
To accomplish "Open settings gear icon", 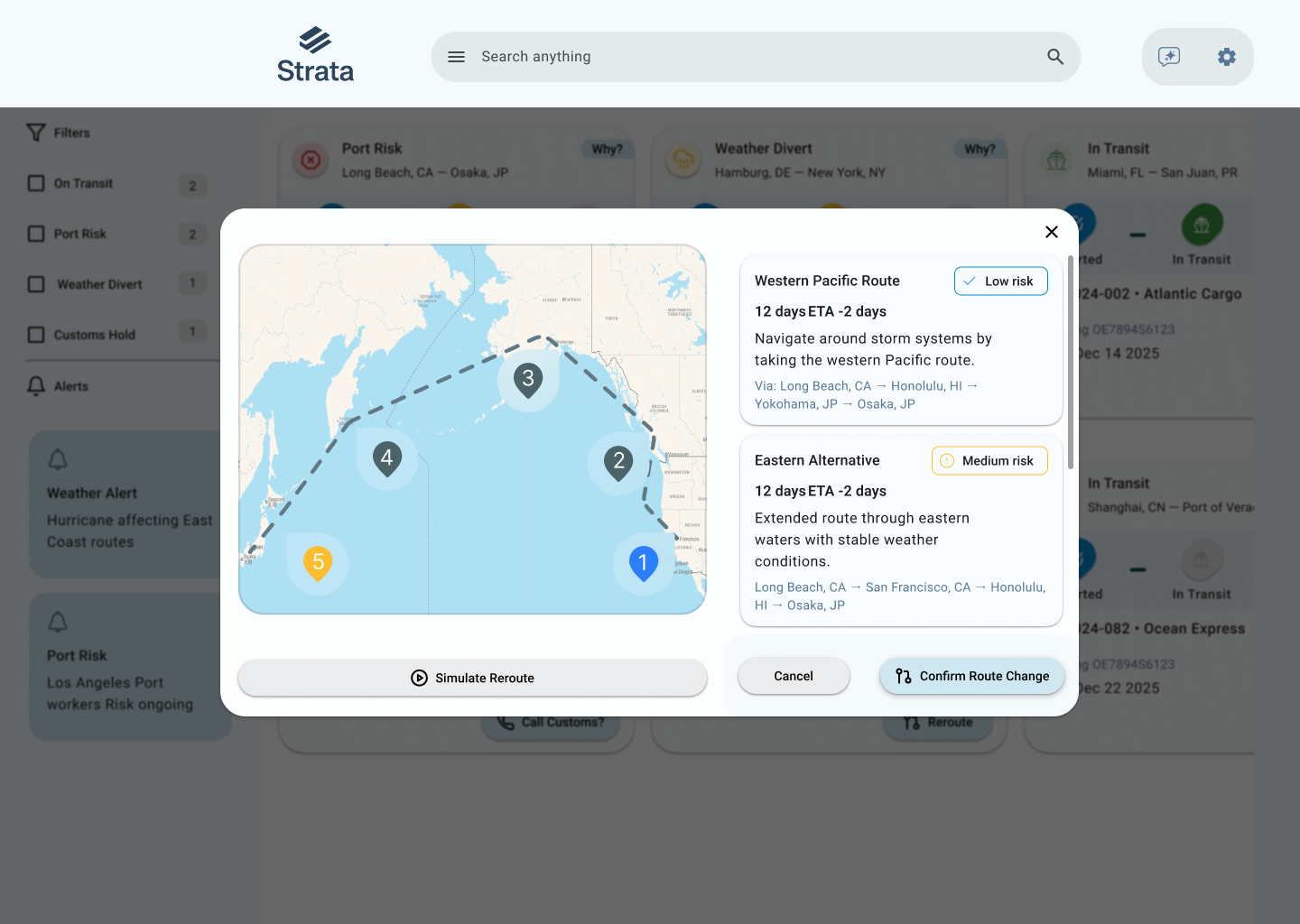I will pyautogui.click(x=1227, y=57).
